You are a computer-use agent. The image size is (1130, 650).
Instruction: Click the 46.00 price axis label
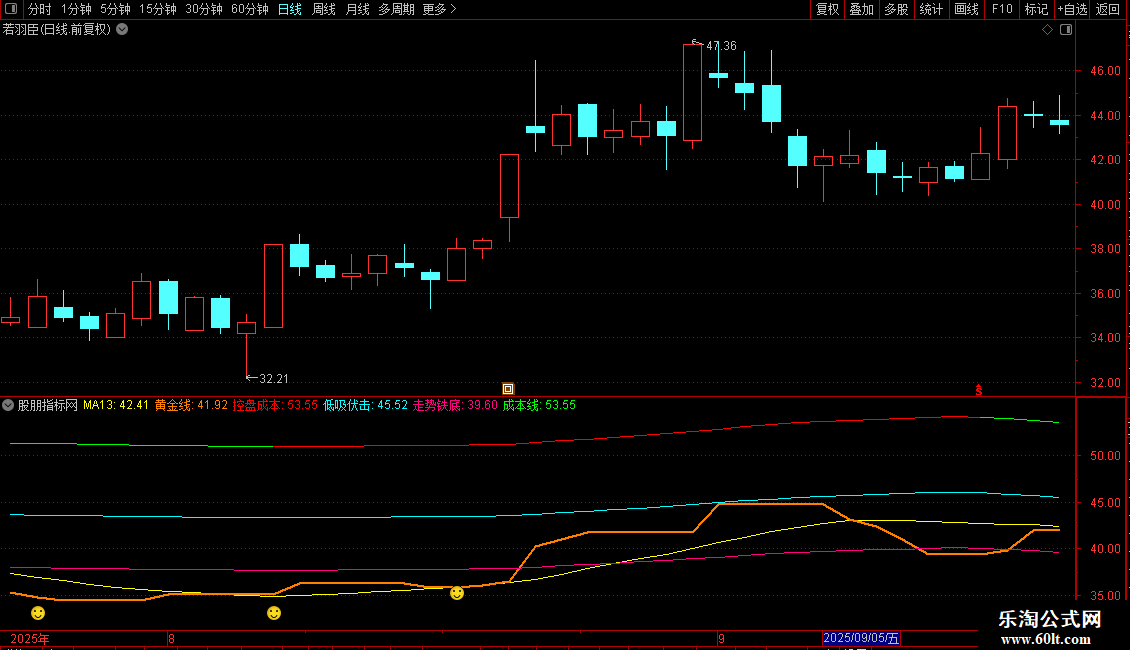[x=1105, y=71]
